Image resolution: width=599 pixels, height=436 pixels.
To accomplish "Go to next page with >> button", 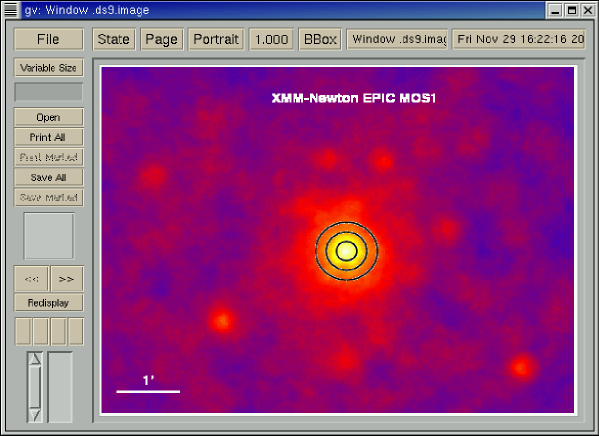I will point(67,279).
